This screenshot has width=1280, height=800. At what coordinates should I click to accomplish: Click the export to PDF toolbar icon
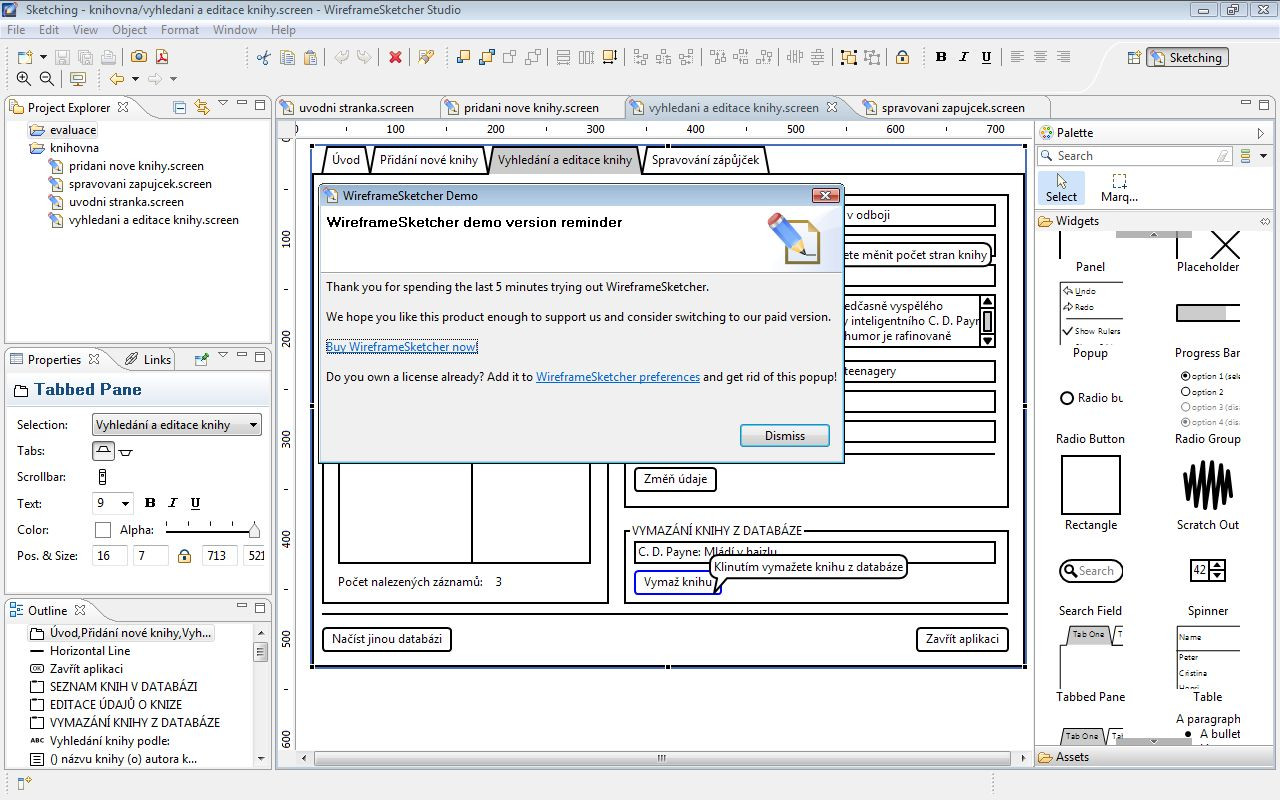coord(162,57)
